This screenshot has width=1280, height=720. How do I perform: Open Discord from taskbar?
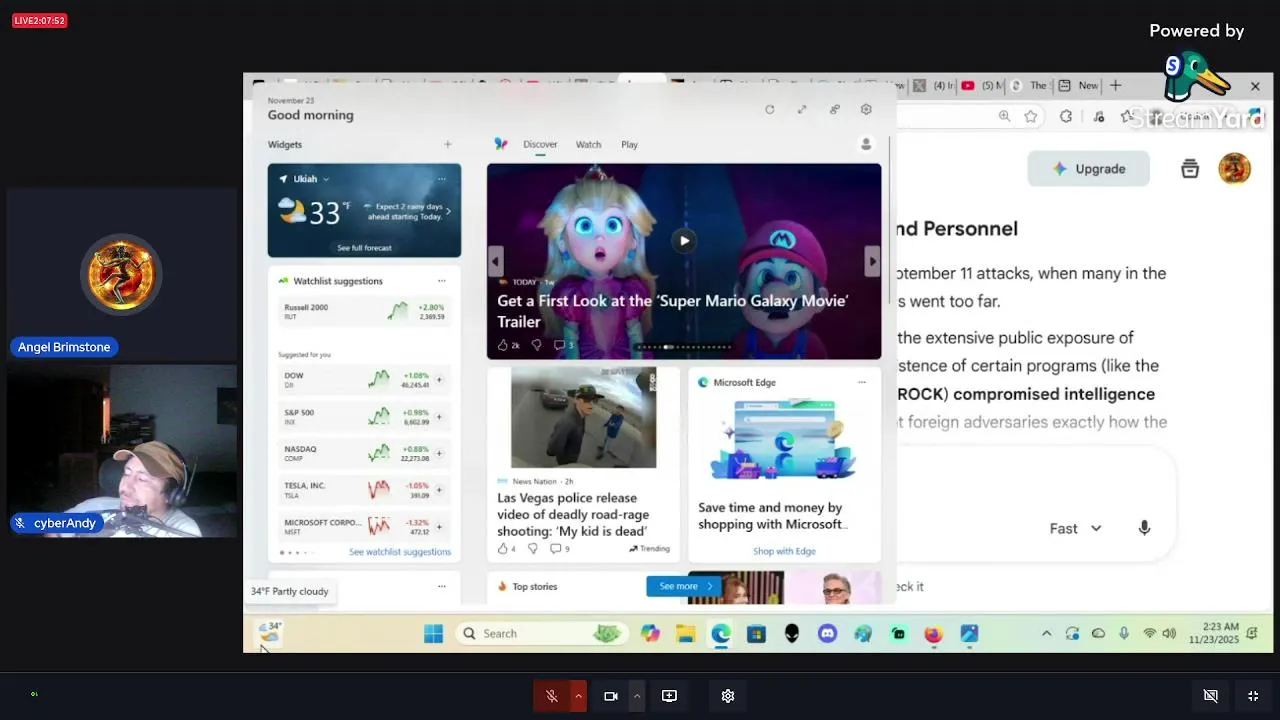tap(827, 633)
